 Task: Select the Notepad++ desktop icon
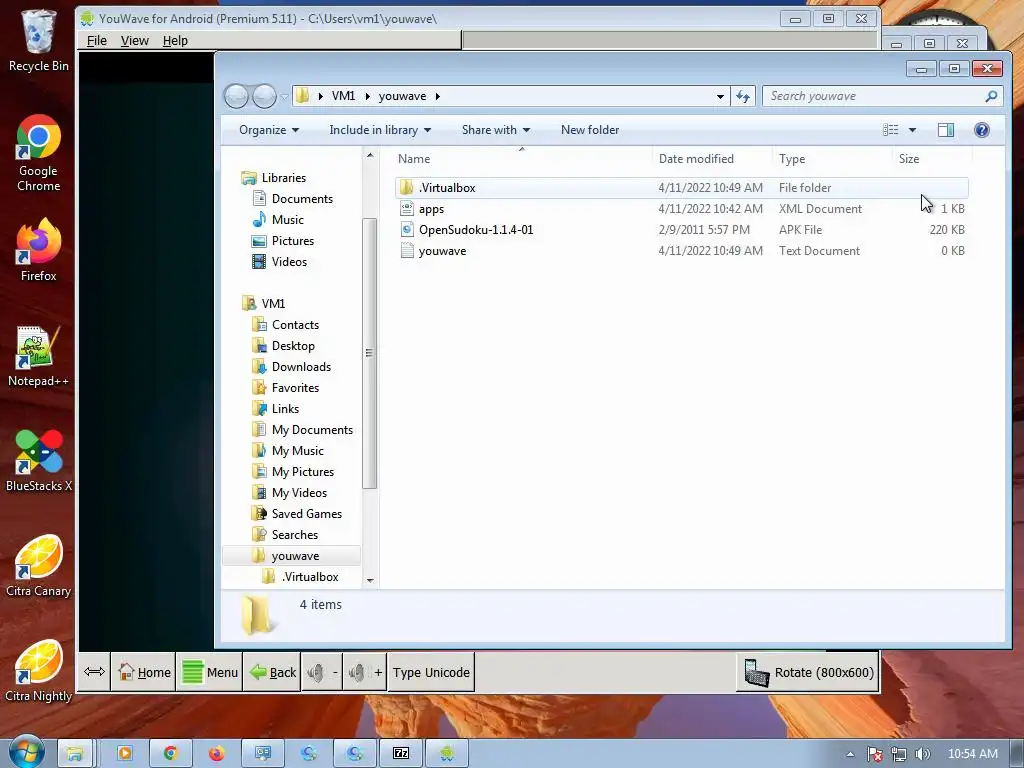(x=39, y=357)
